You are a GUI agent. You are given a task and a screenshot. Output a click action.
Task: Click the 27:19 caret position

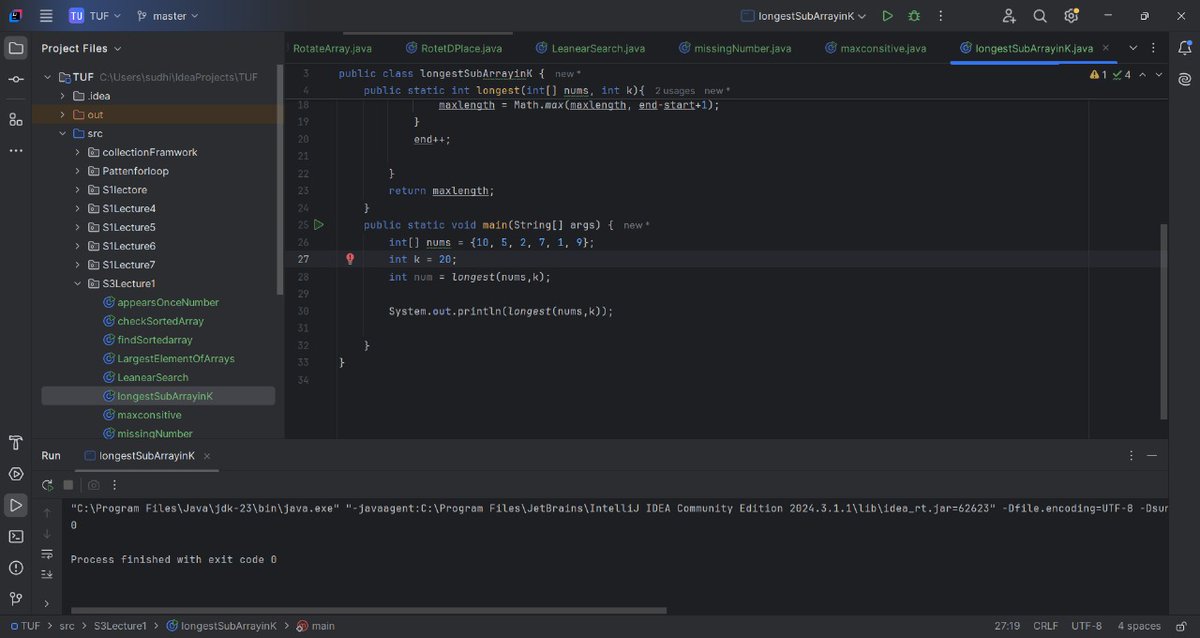[x=1007, y=626]
